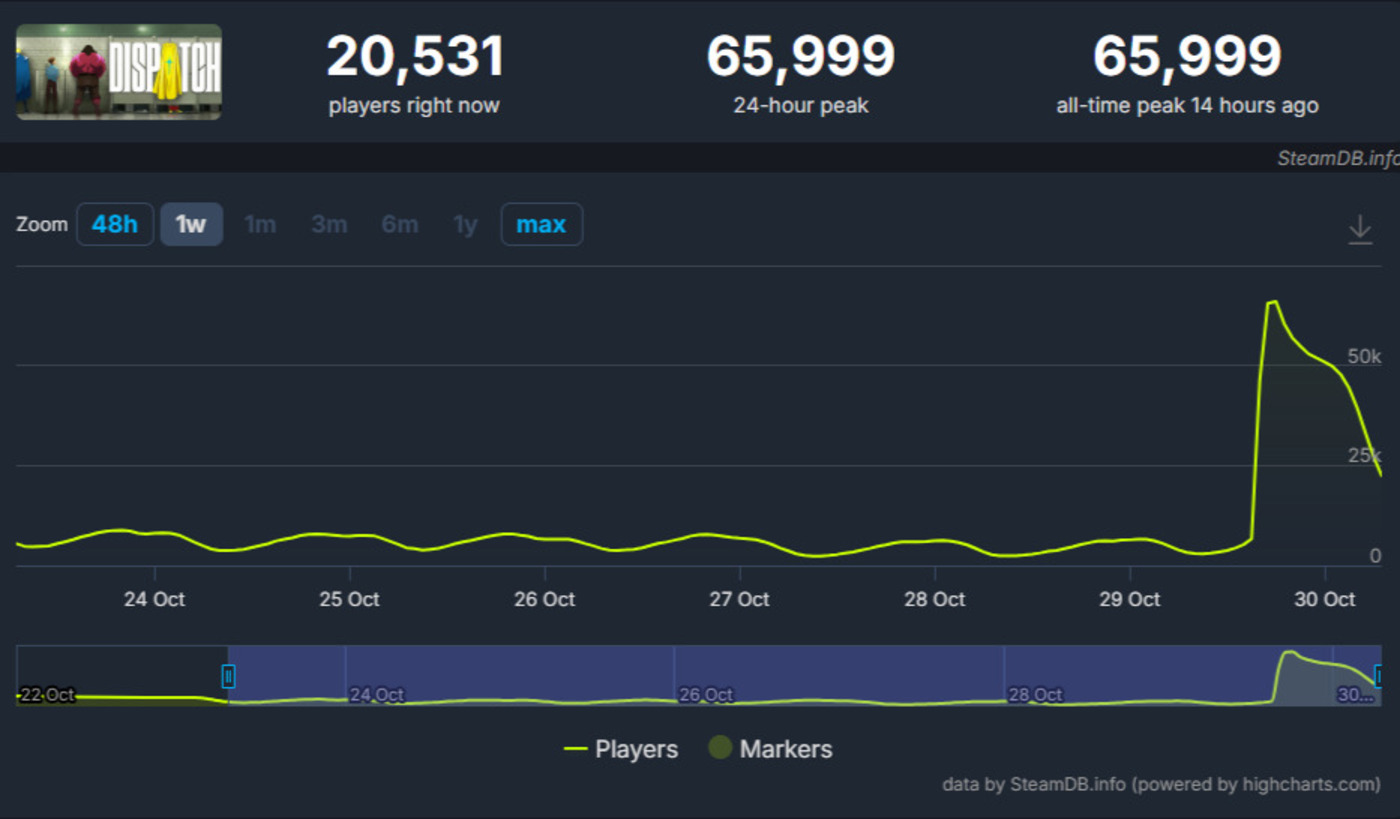1400x819 pixels.
Task: Click the all-time peak 14 hours ago text
Action: [x=1187, y=105]
